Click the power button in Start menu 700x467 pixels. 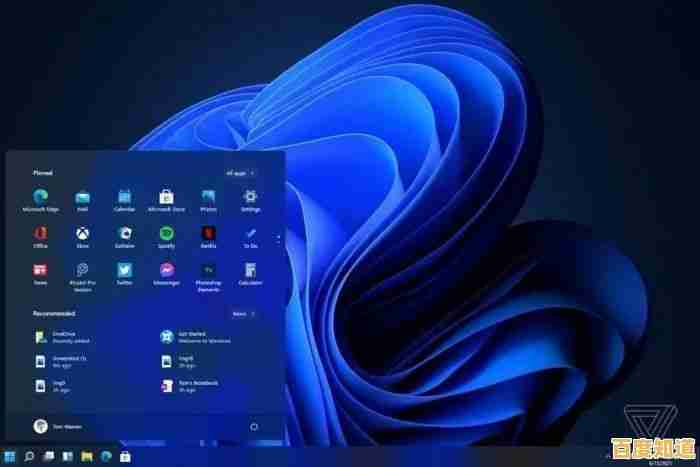click(x=254, y=426)
